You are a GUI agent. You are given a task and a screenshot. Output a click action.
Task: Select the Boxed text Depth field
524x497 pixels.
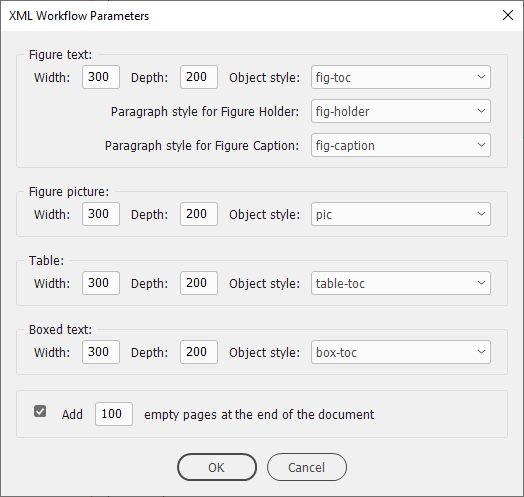(199, 352)
